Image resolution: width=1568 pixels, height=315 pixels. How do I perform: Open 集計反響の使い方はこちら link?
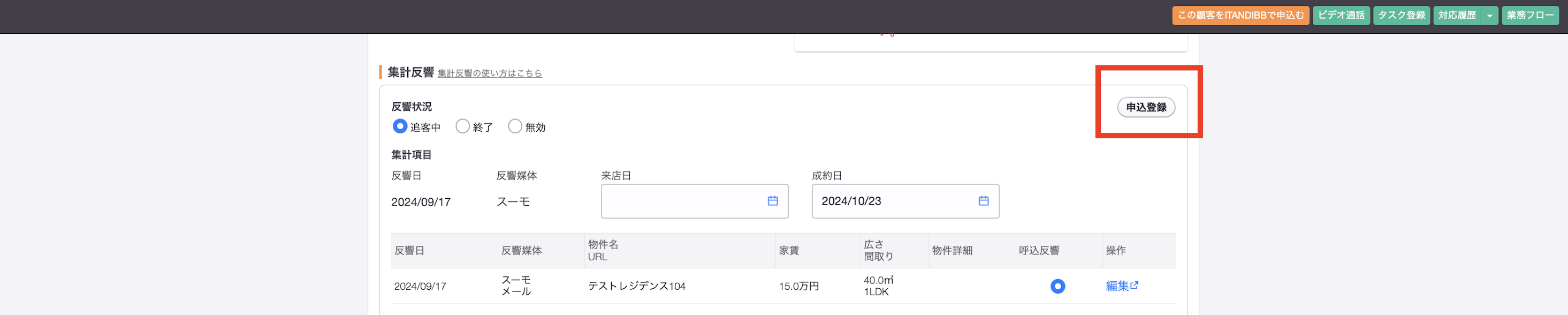pos(489,73)
